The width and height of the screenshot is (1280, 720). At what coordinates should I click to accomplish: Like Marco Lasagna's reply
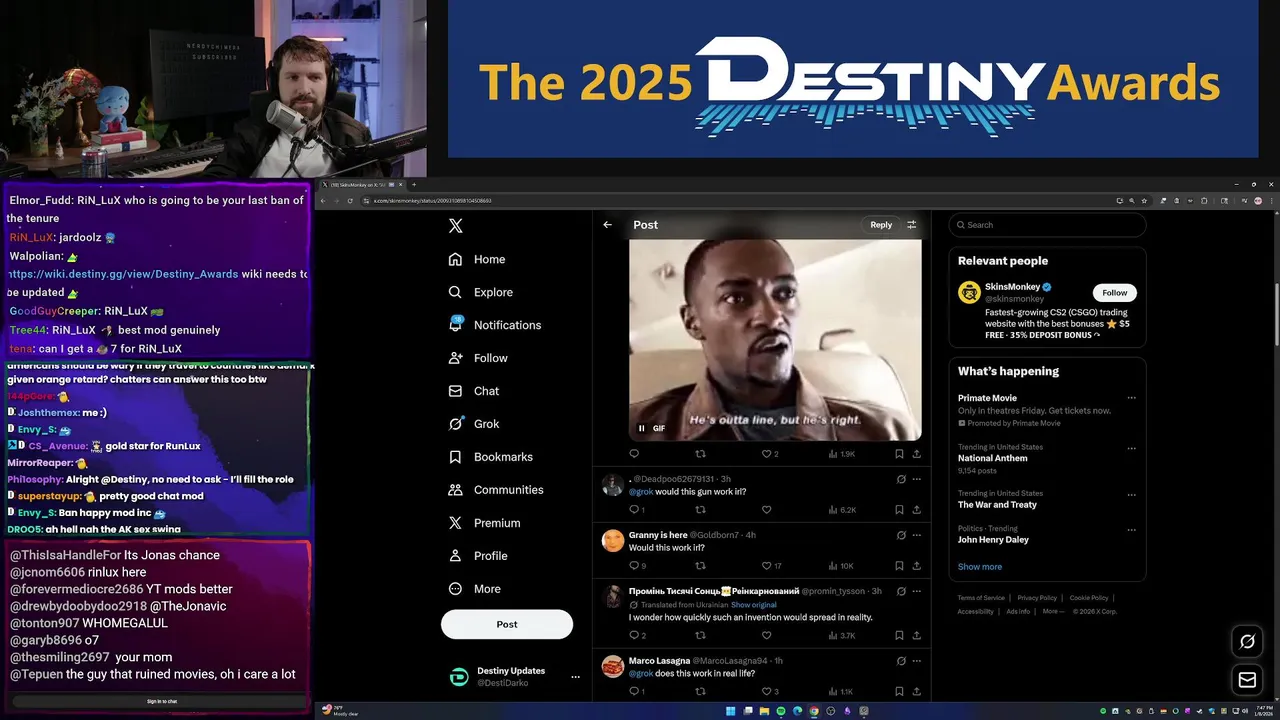(x=770, y=691)
